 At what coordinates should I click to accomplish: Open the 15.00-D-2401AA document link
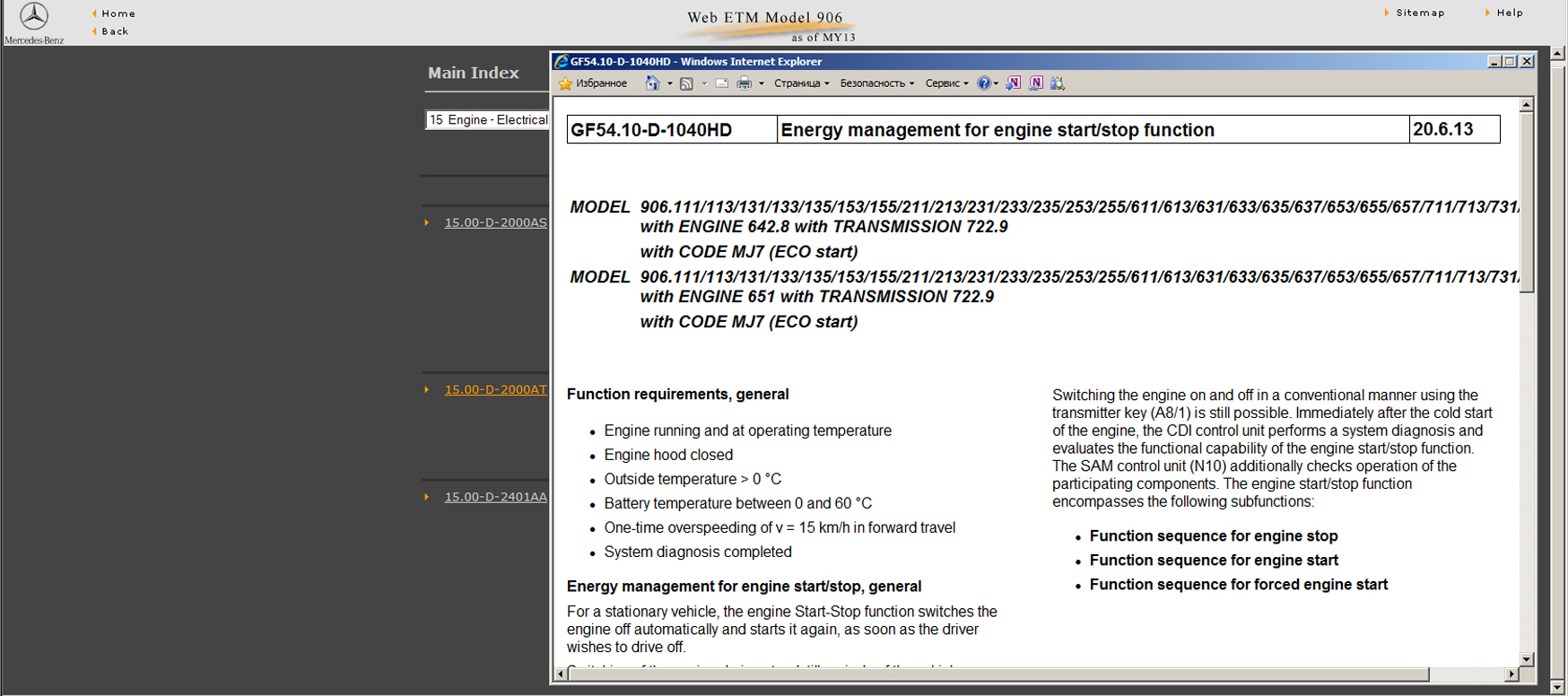click(495, 498)
